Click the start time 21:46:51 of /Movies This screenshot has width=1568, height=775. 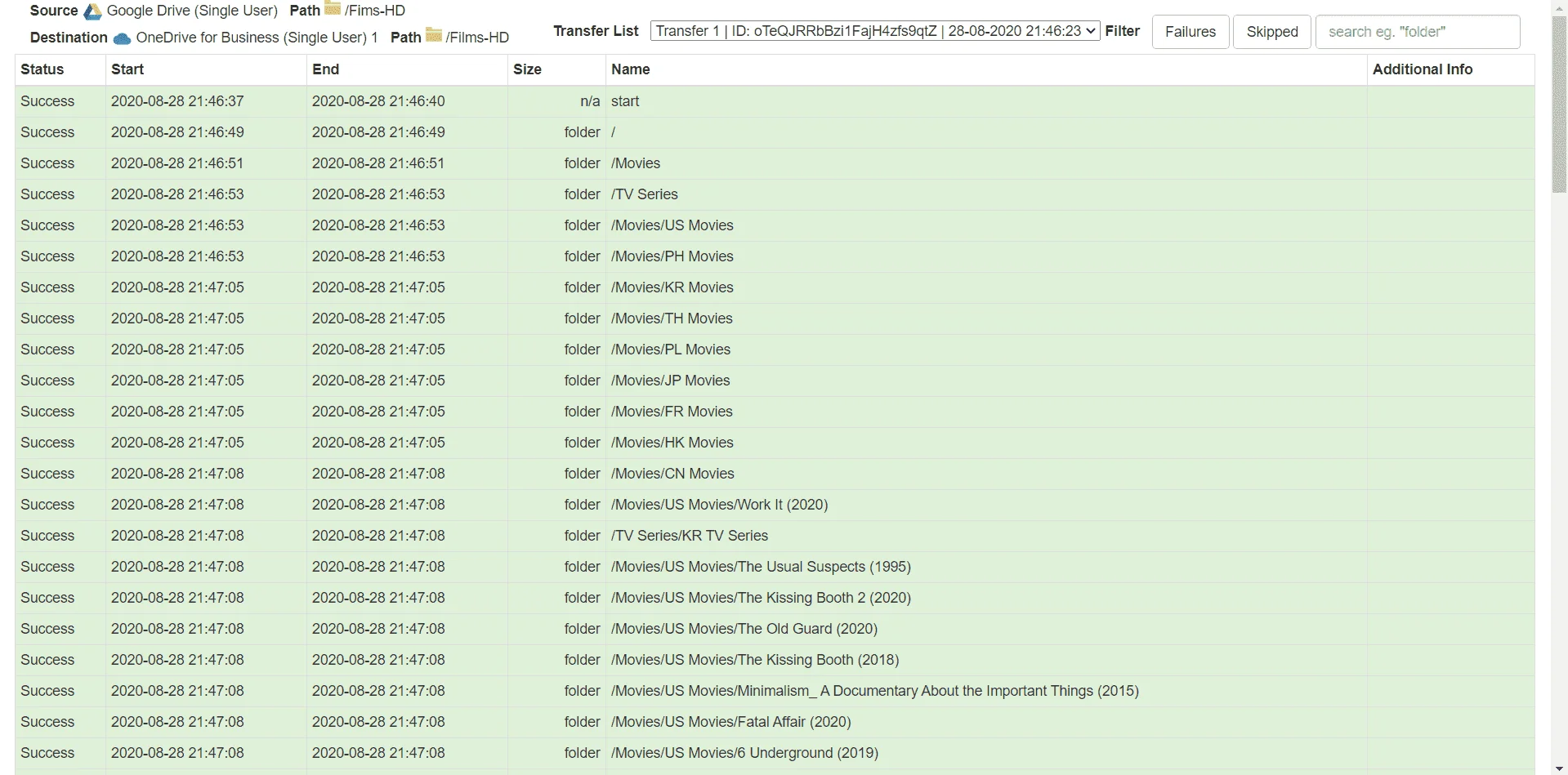click(177, 163)
